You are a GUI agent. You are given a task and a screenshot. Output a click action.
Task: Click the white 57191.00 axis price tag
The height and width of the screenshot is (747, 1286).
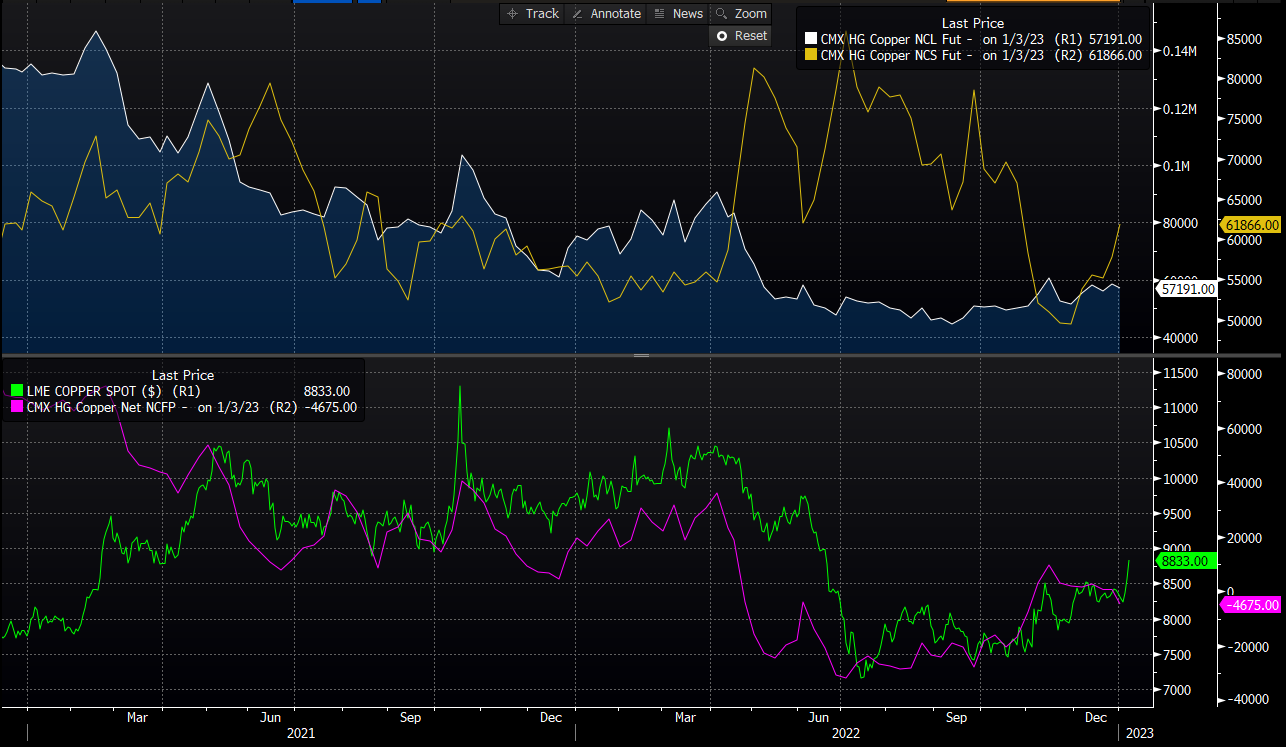(x=1186, y=289)
